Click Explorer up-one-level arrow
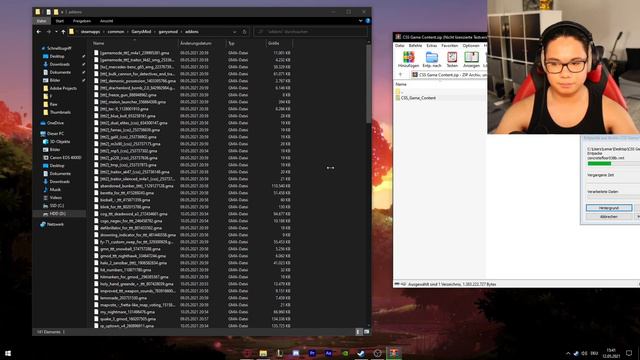This screenshot has height=360, width=640. tap(63, 31)
